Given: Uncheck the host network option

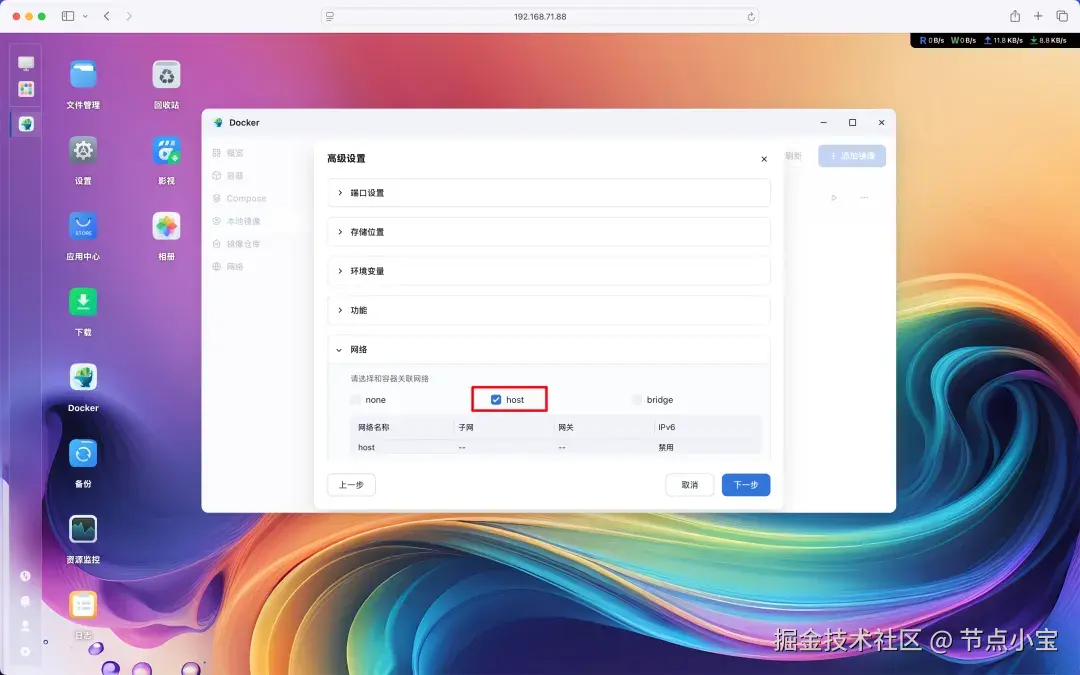Looking at the screenshot, I should tap(496, 399).
